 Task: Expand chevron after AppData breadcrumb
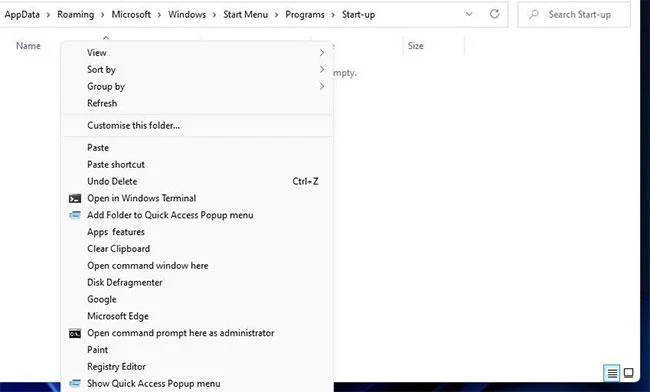(49, 15)
